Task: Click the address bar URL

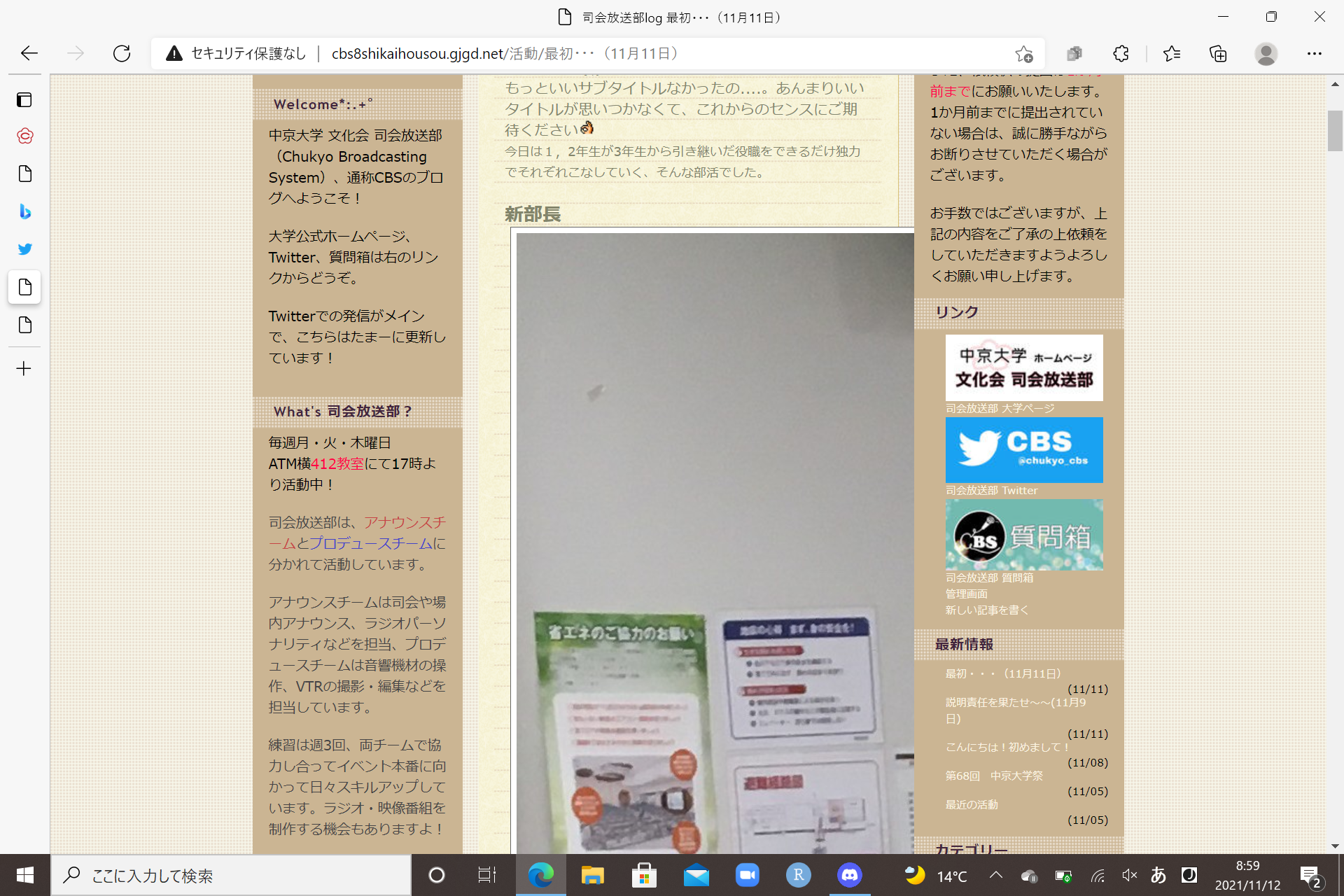Action: pos(504,54)
